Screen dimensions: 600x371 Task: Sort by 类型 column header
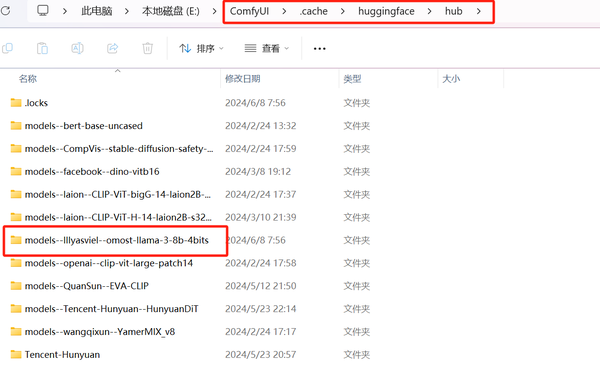352,79
